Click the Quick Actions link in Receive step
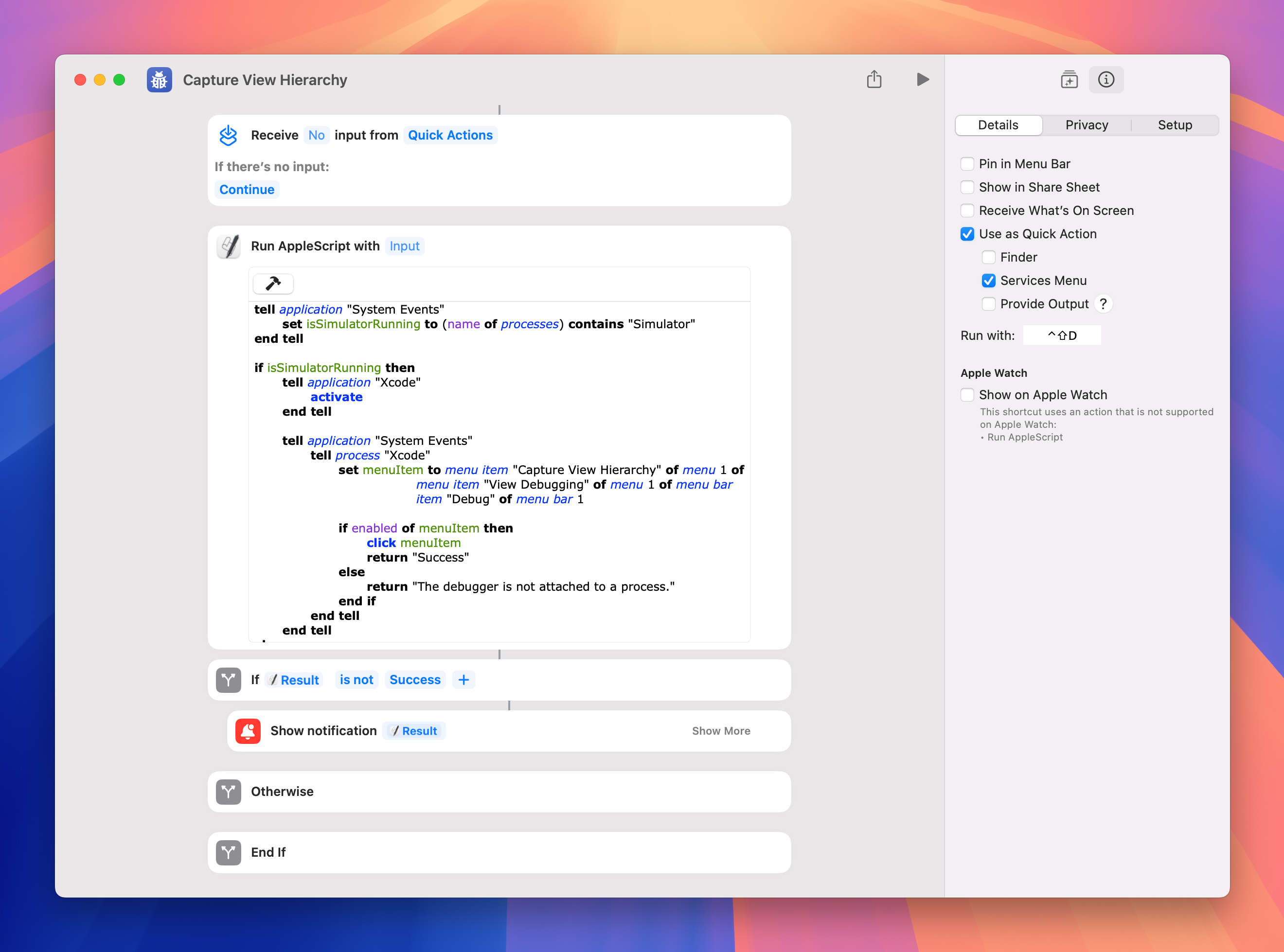 [x=450, y=135]
